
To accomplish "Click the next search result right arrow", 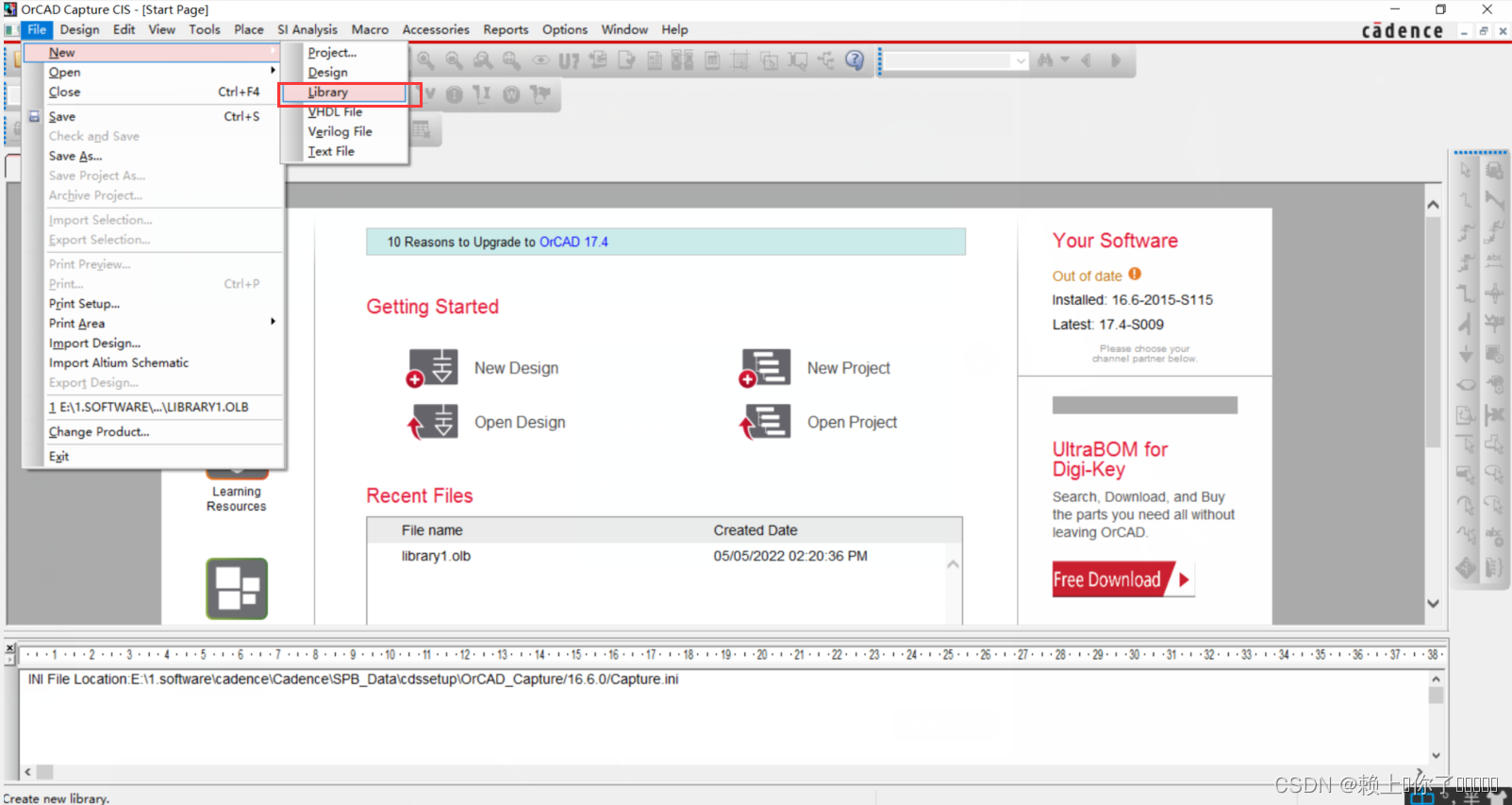I will (1116, 60).
